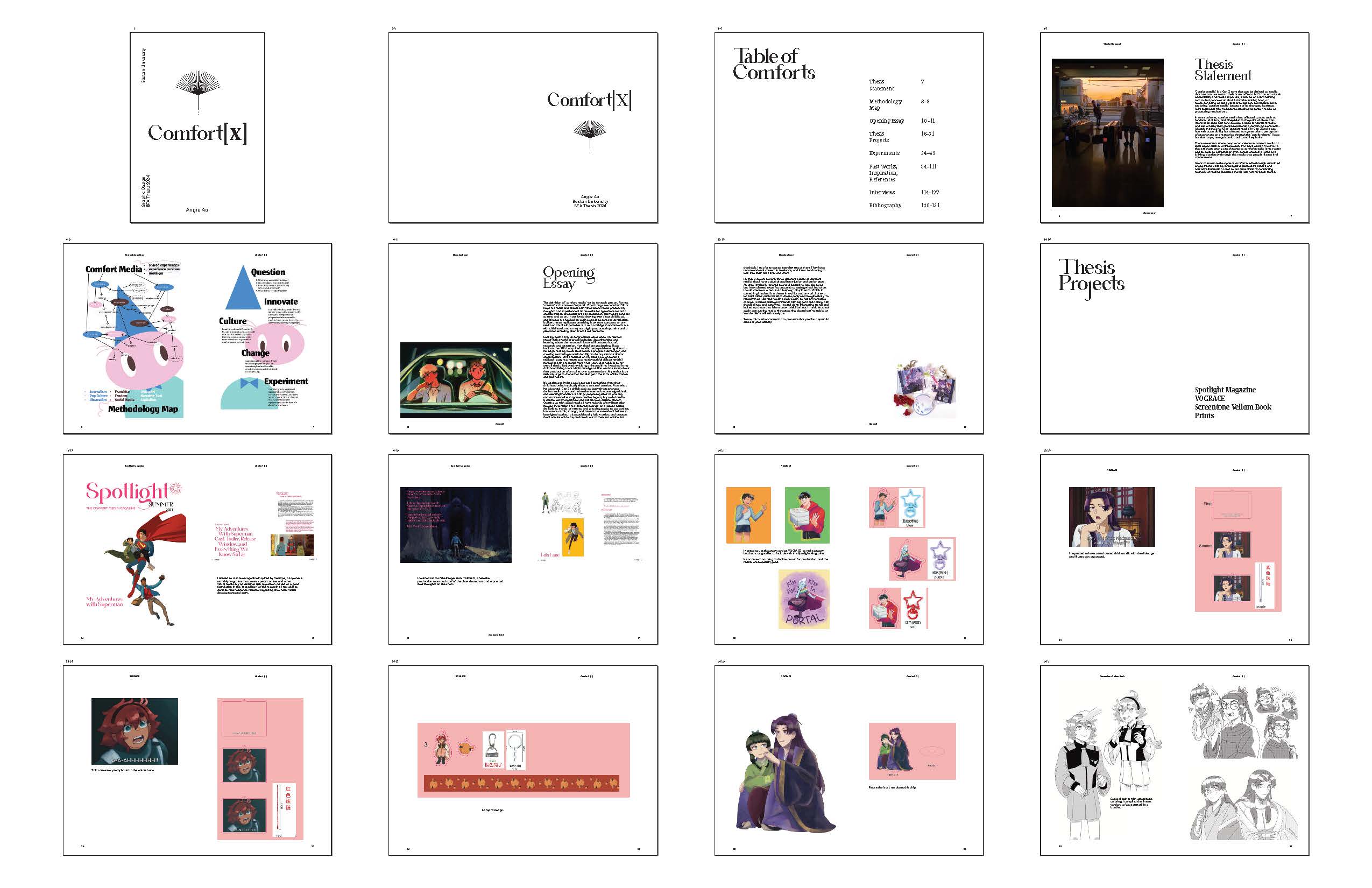The image size is (1372, 888).
Task: Select the Thesis Projects title spread
Action: pyautogui.click(x=1174, y=339)
